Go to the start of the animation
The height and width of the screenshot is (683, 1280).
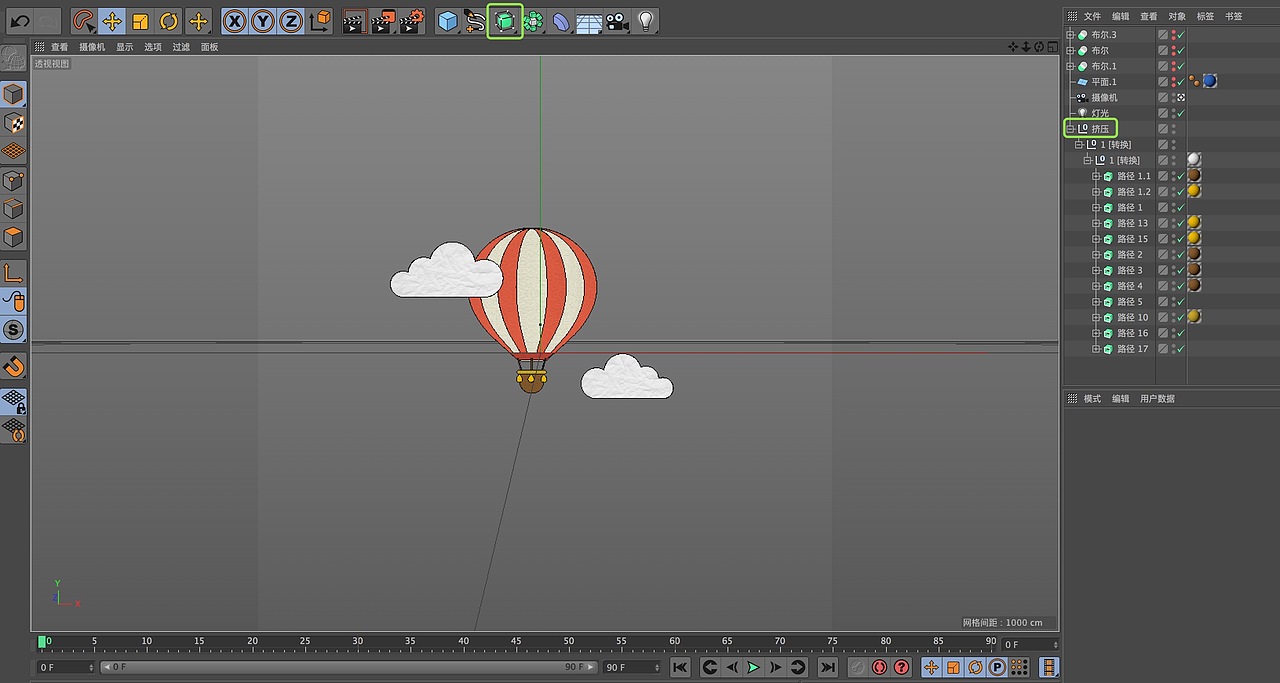[x=680, y=667]
